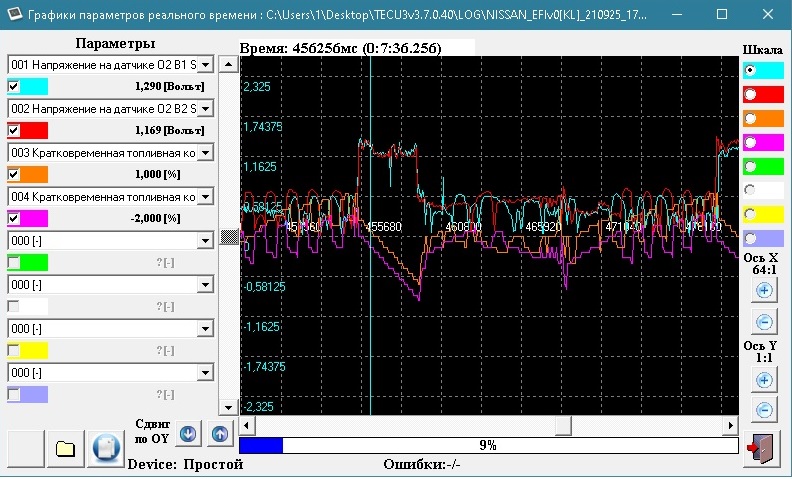
Task: Click the red swatch beside 1,169 volts
Action: pos(34,130)
